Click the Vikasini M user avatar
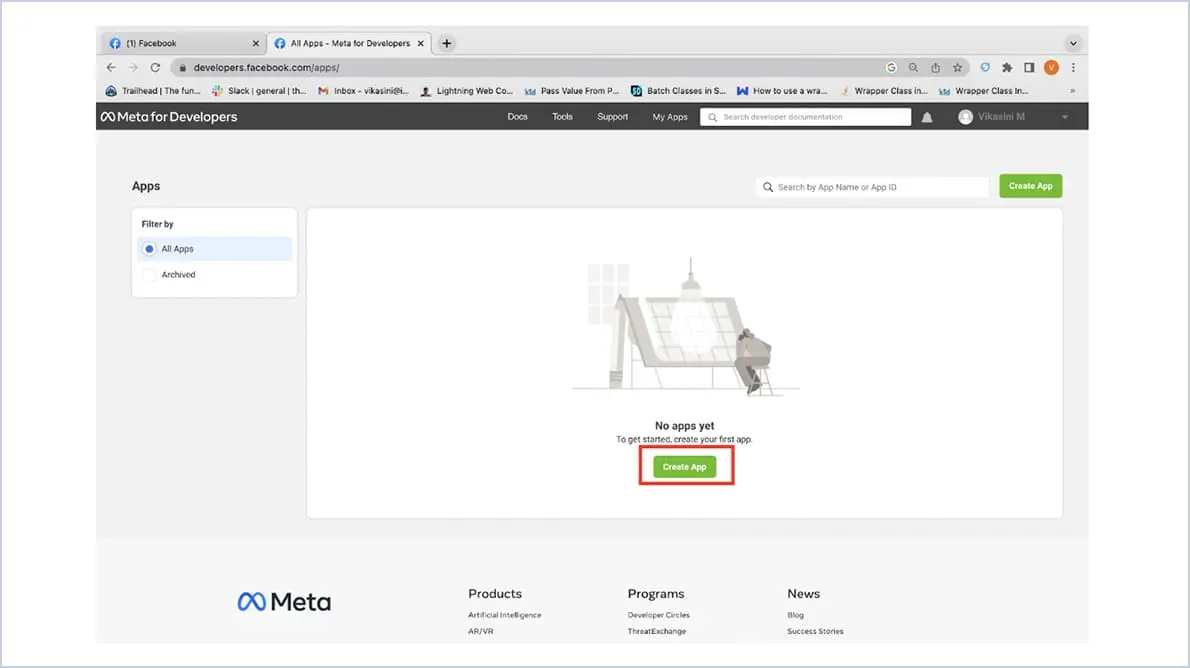 pos(965,117)
